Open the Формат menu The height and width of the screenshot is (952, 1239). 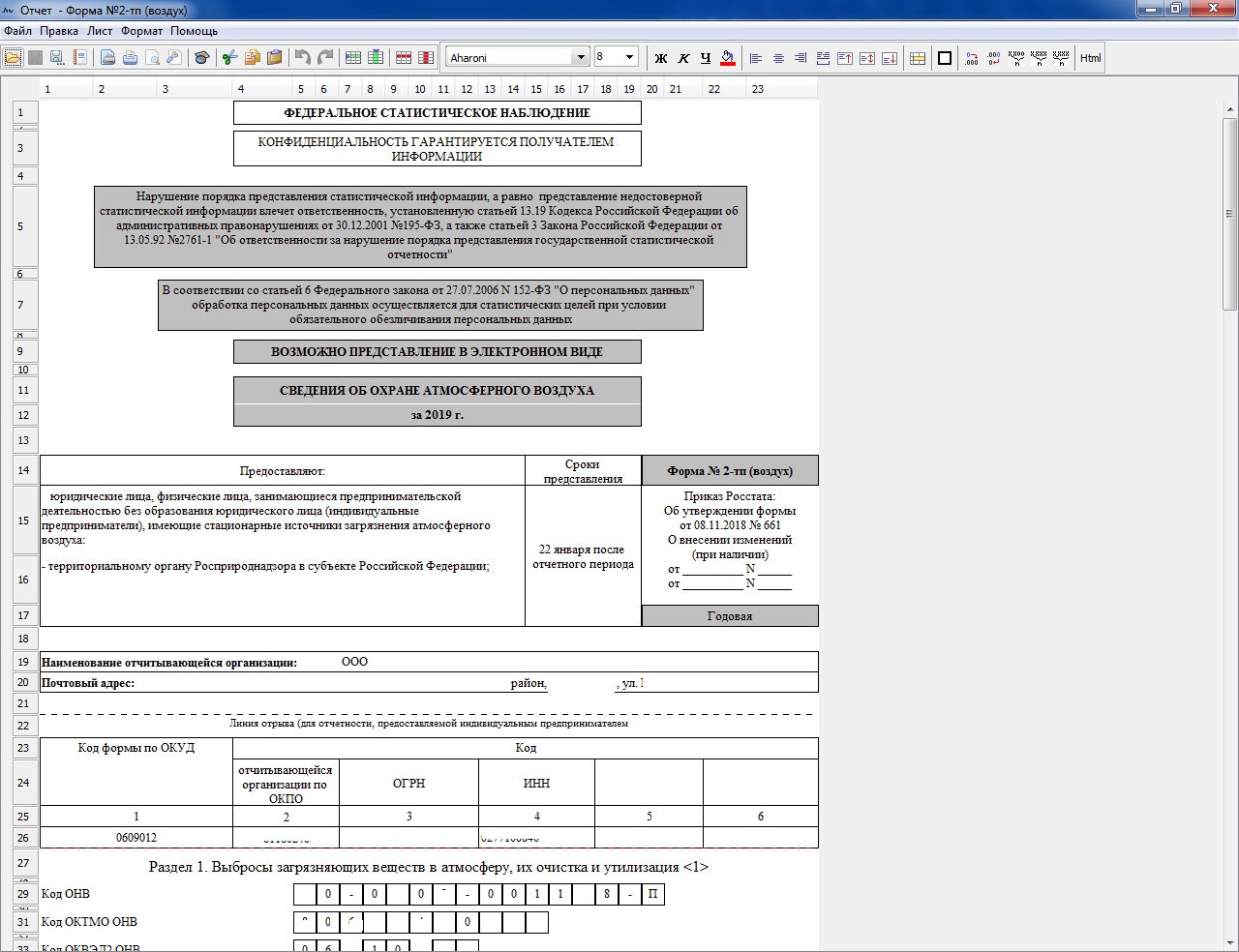pos(142,31)
